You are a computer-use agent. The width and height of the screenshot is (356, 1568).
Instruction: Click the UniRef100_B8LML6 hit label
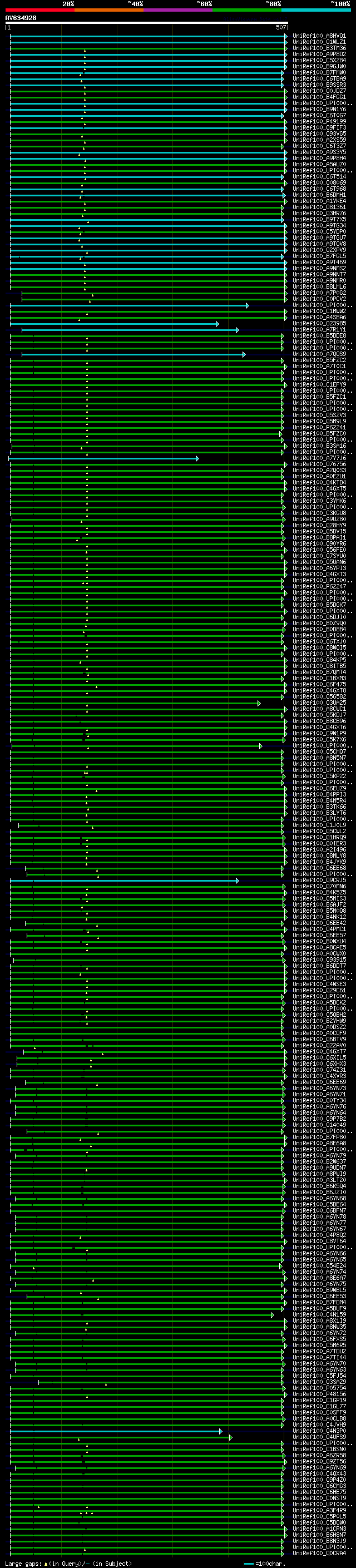click(319, 286)
